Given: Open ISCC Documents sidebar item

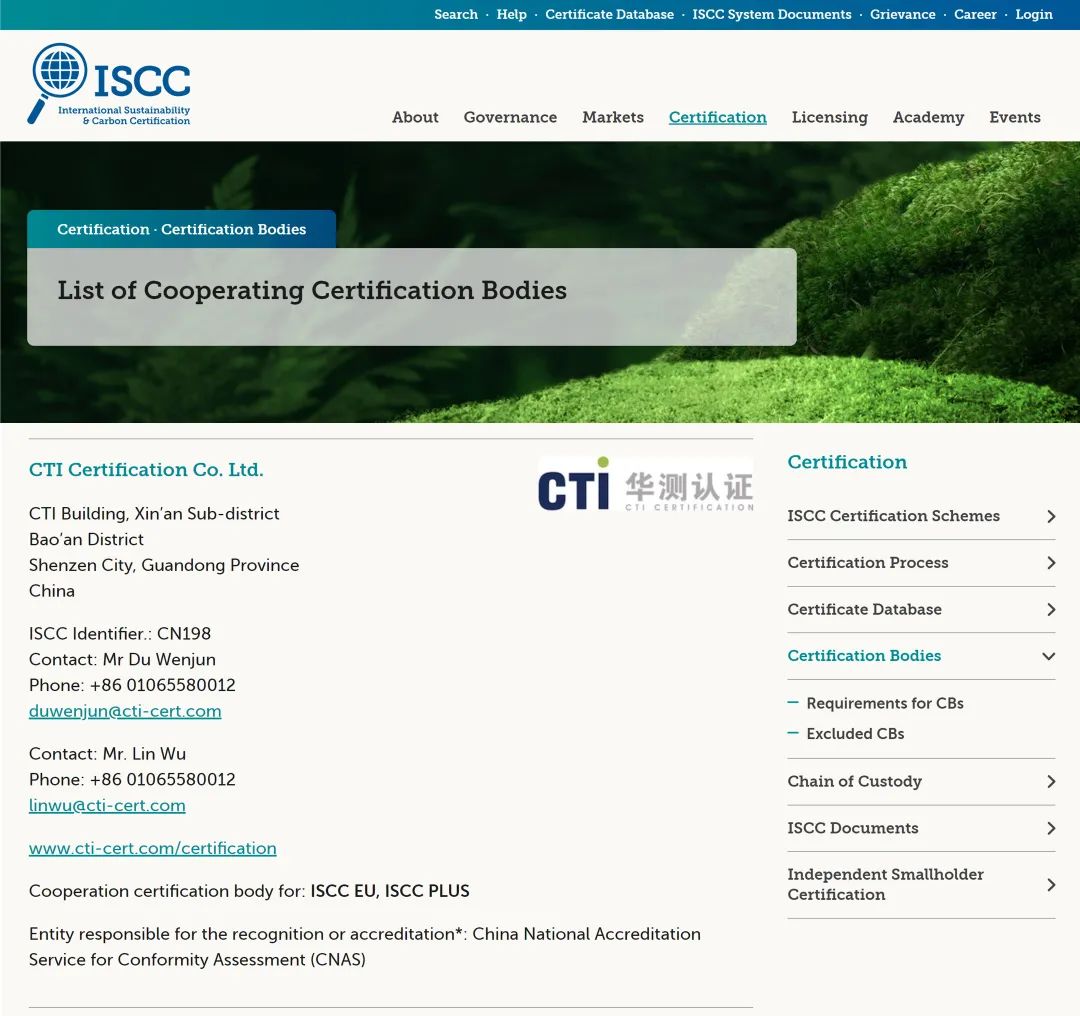Looking at the screenshot, I should tap(853, 828).
